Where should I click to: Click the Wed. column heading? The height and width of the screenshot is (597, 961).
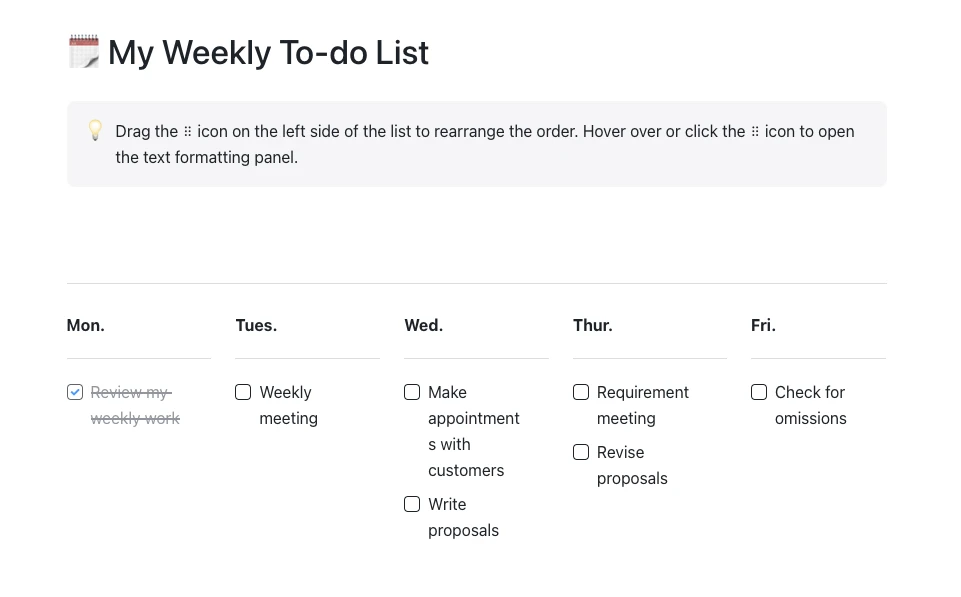tap(424, 325)
